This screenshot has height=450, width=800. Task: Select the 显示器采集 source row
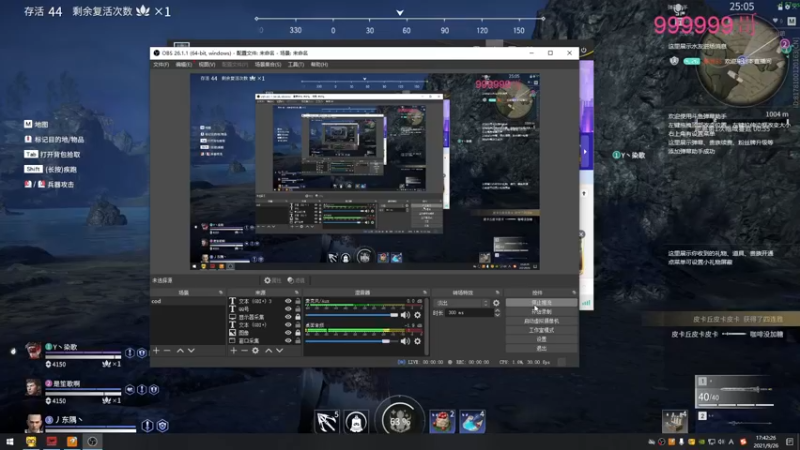[x=264, y=317]
